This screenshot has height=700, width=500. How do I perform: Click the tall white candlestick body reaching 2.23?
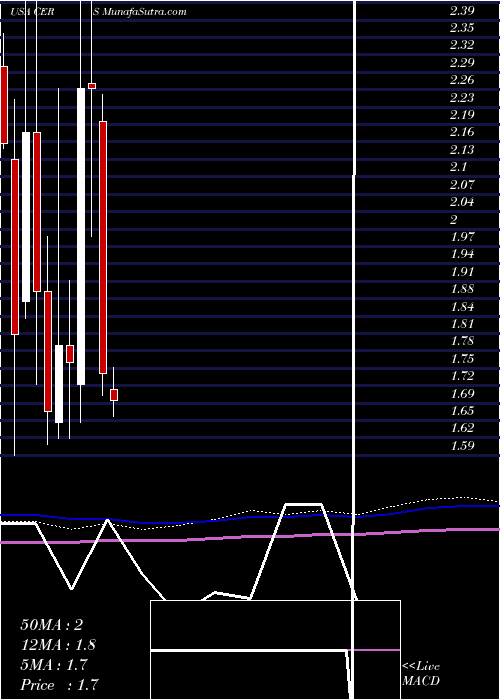tap(81, 236)
